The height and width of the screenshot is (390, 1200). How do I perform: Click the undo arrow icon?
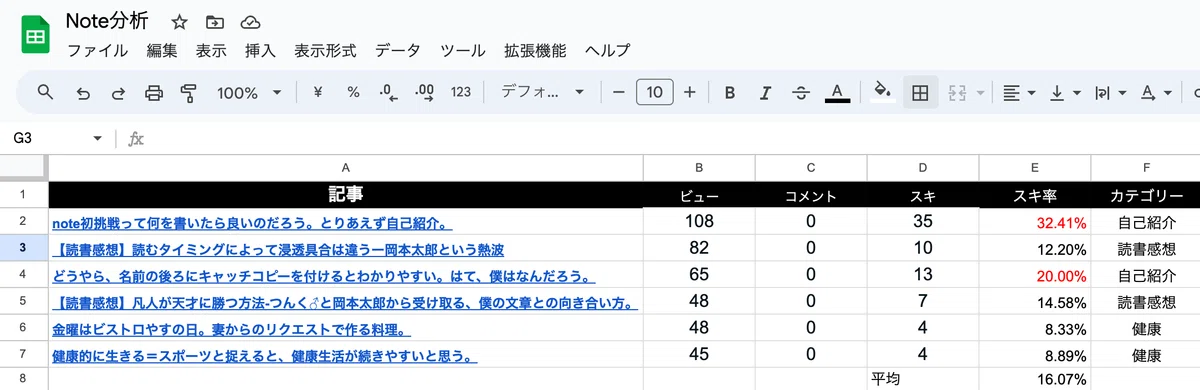tap(84, 93)
